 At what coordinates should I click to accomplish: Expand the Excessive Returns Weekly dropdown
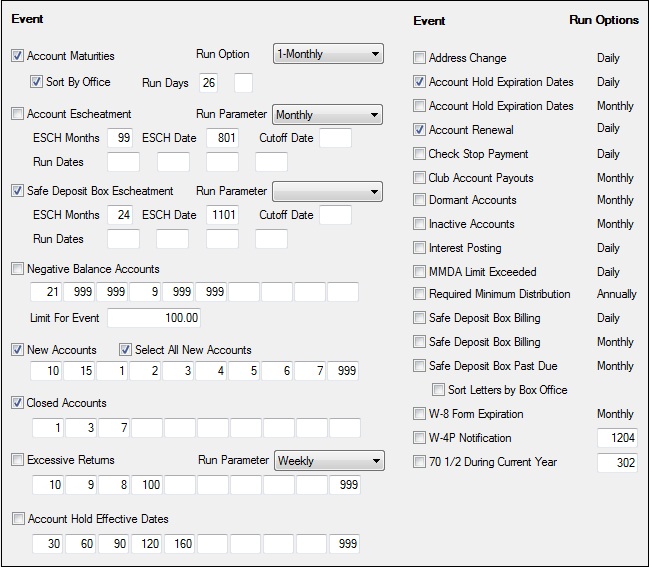click(328, 461)
